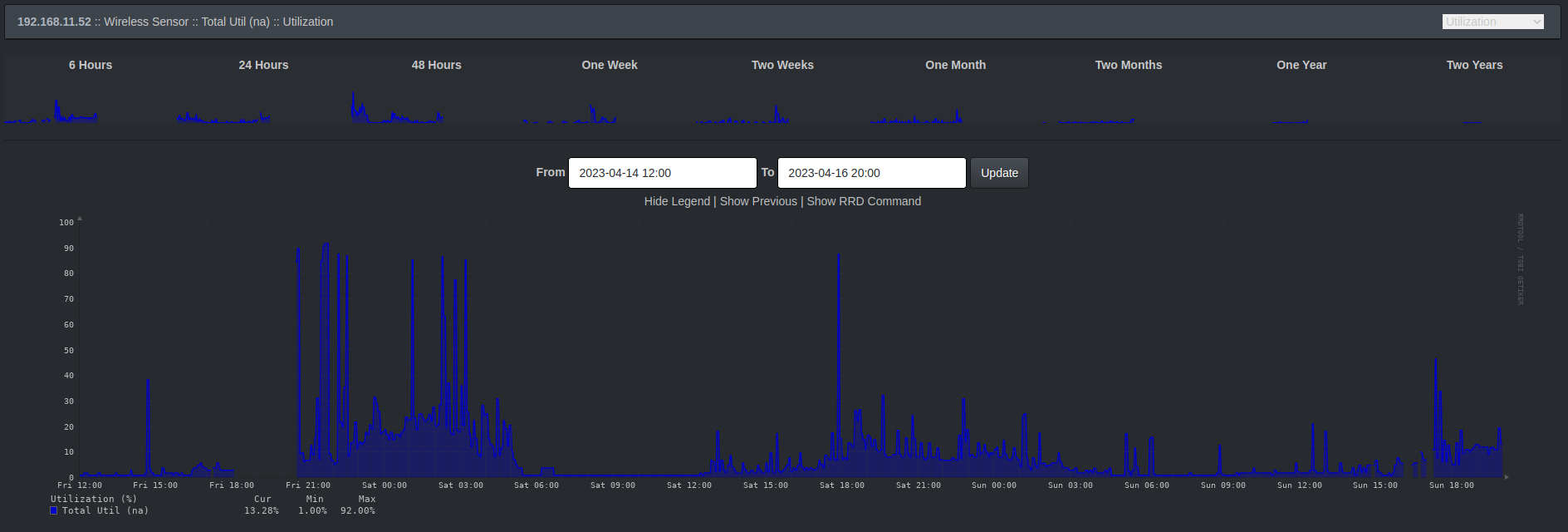Click the From date input field
The width and height of the screenshot is (1568, 532).
[x=662, y=173]
